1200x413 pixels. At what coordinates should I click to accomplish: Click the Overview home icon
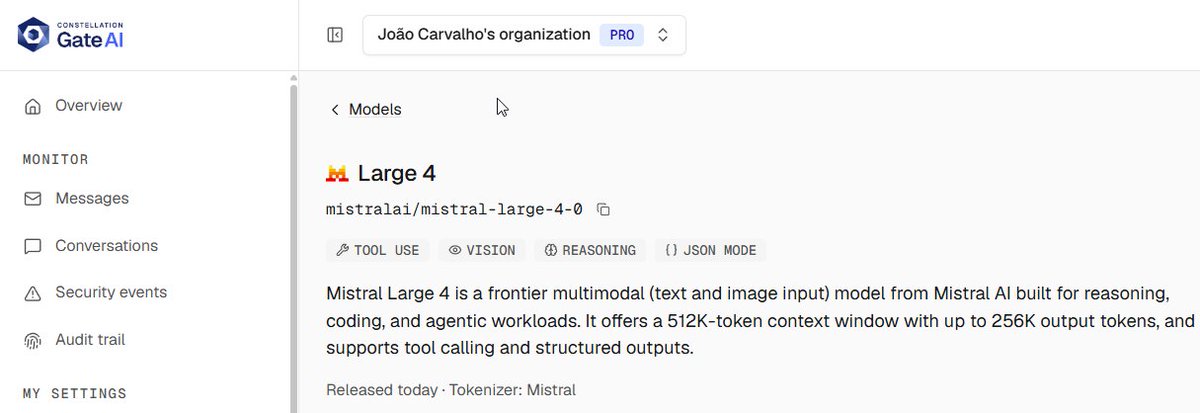tap(33, 106)
